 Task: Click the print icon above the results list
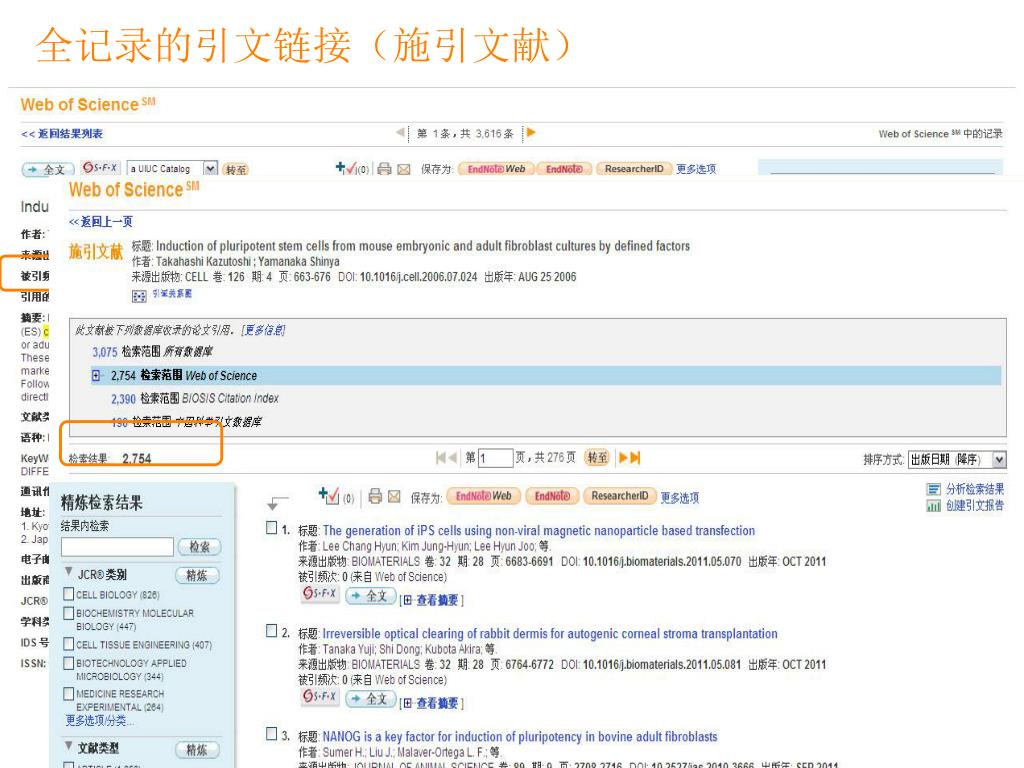coord(375,496)
